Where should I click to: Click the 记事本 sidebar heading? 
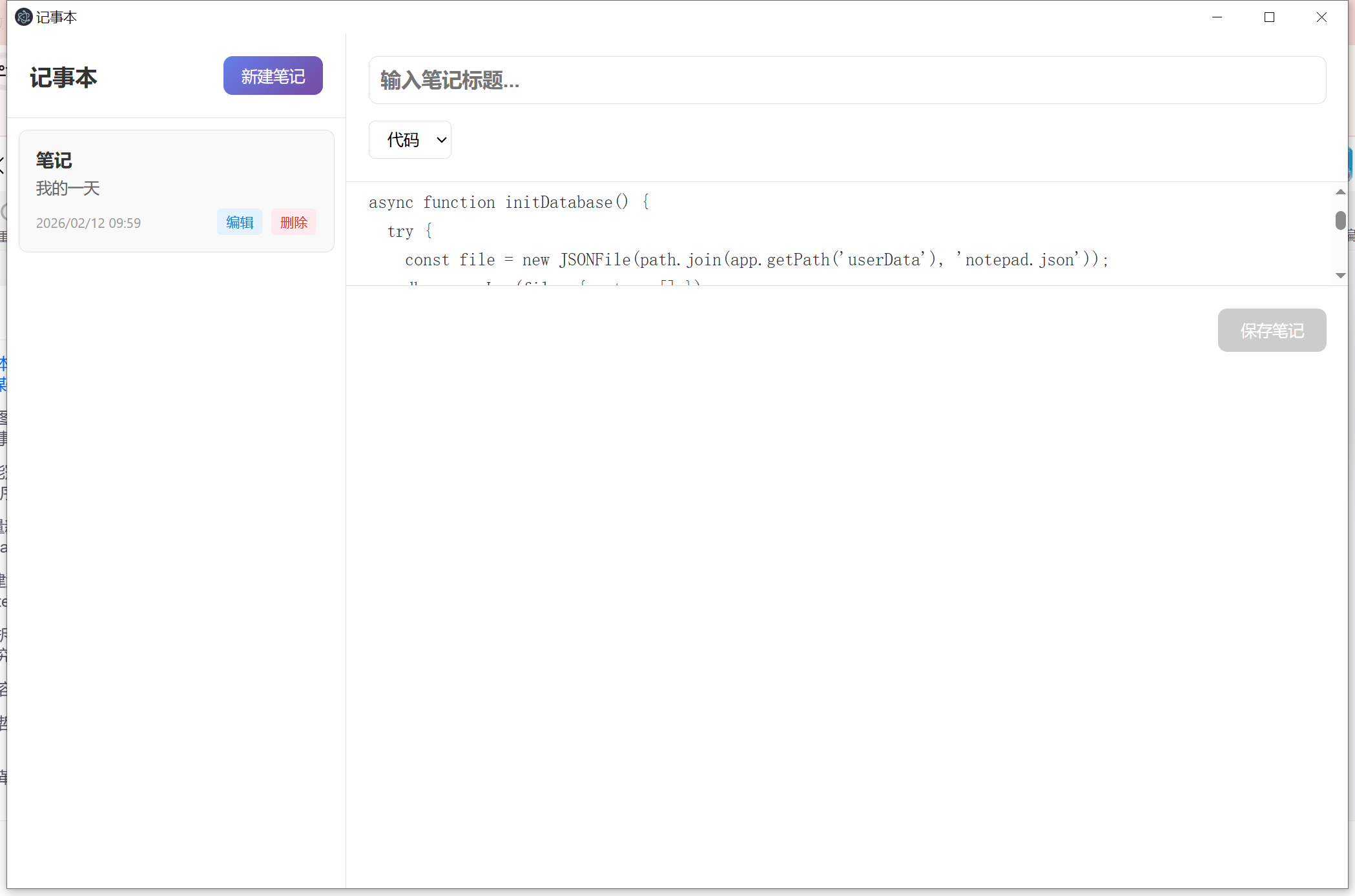coord(63,77)
